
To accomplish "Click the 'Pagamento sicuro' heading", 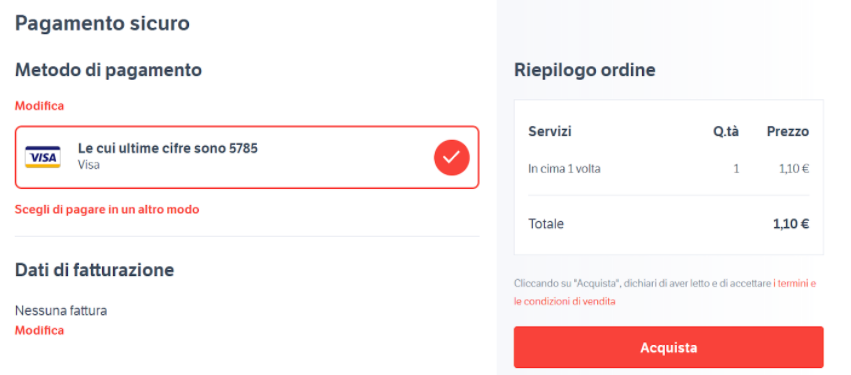I will tap(102, 23).
